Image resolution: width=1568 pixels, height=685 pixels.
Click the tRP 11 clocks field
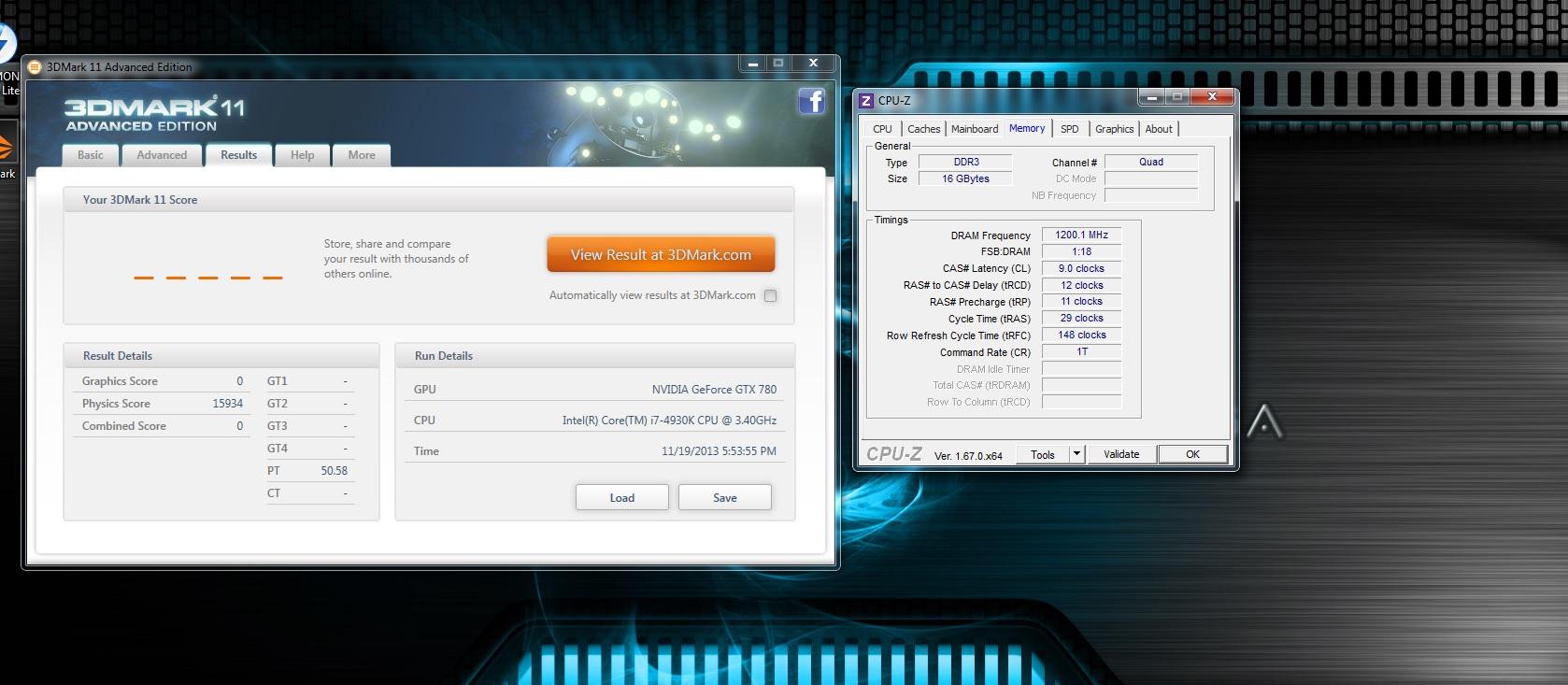tap(1081, 302)
